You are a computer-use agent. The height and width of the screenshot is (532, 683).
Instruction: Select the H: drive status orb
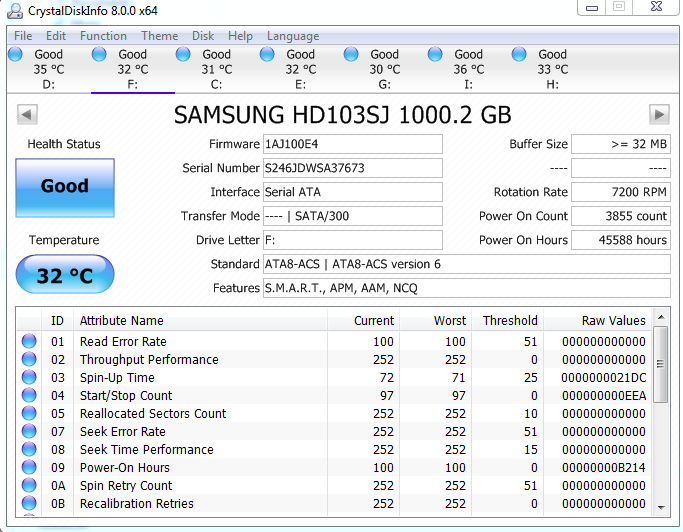[519, 55]
